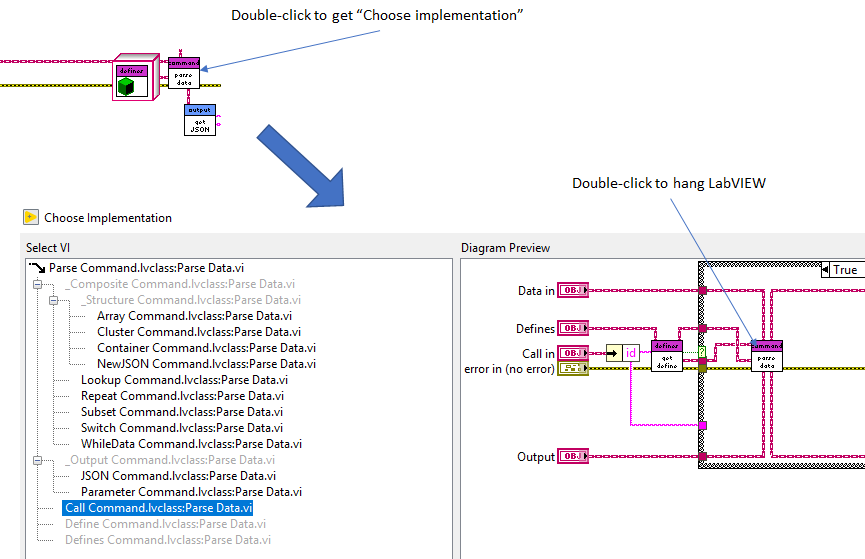The image size is (865, 559).
Task: Click the Call in terminal label
Action: (538, 354)
